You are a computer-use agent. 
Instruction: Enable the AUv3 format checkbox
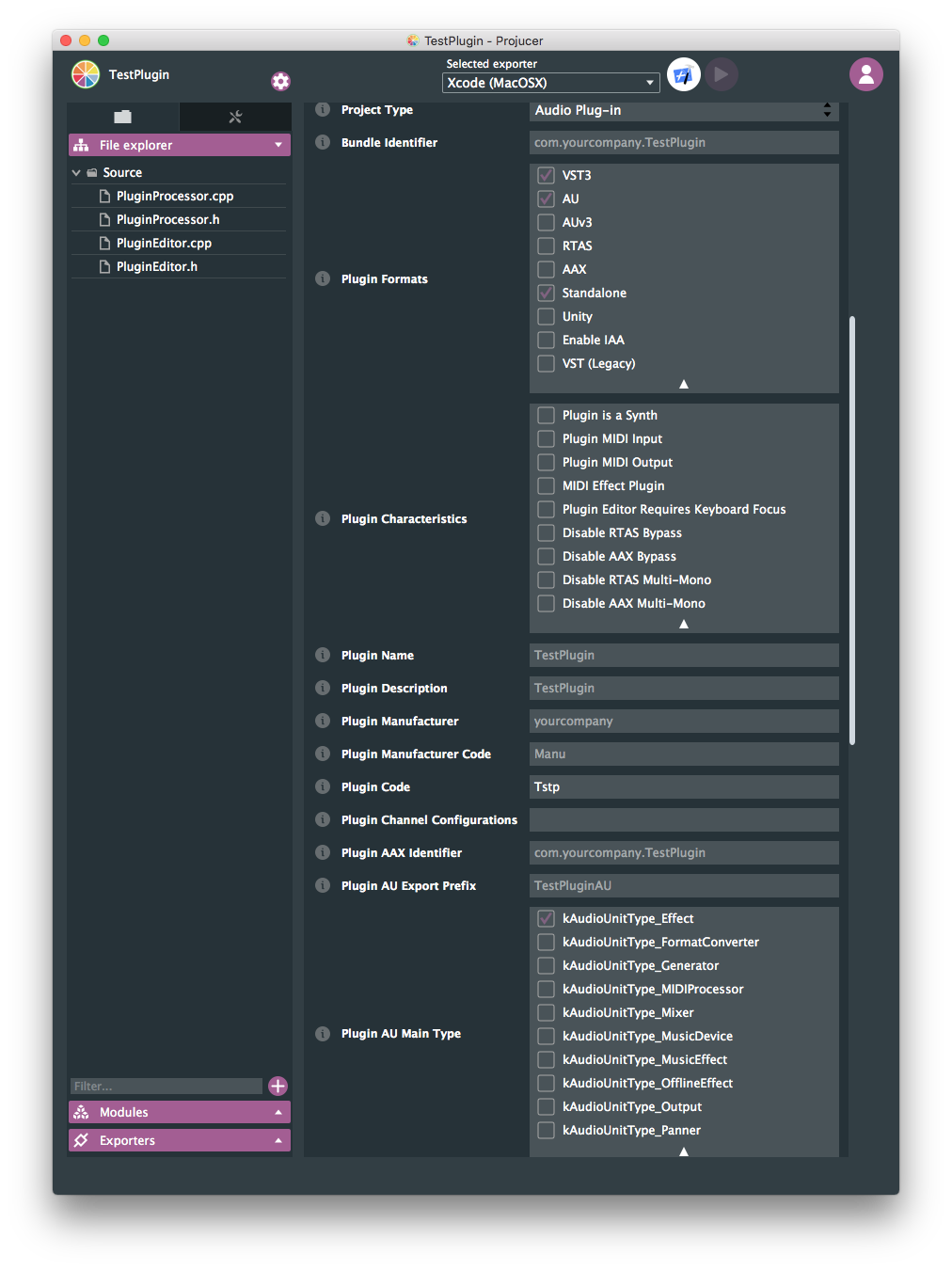pos(546,222)
